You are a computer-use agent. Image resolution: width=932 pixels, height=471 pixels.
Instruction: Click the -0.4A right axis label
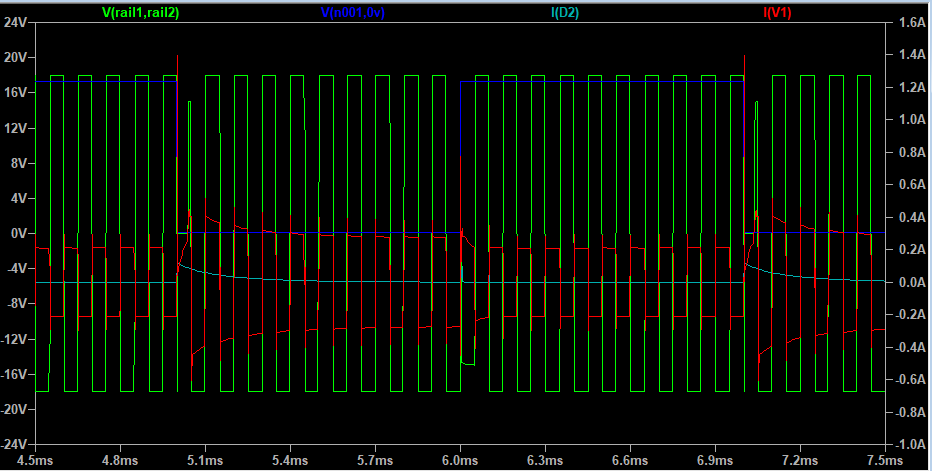(911, 347)
